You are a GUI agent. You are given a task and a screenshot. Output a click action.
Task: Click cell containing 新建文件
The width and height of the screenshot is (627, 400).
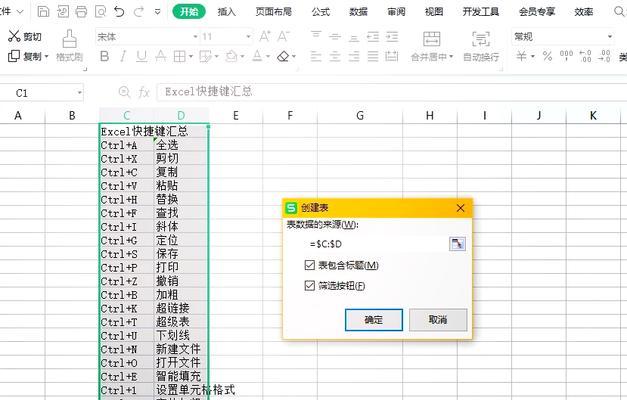[x=181, y=349]
